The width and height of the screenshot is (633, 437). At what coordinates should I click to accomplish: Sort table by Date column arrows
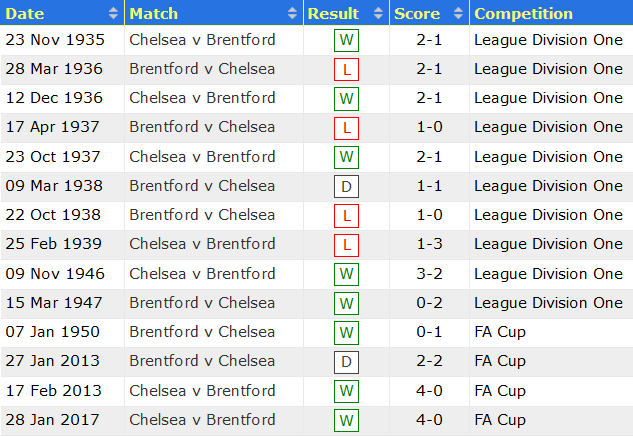coord(113,13)
